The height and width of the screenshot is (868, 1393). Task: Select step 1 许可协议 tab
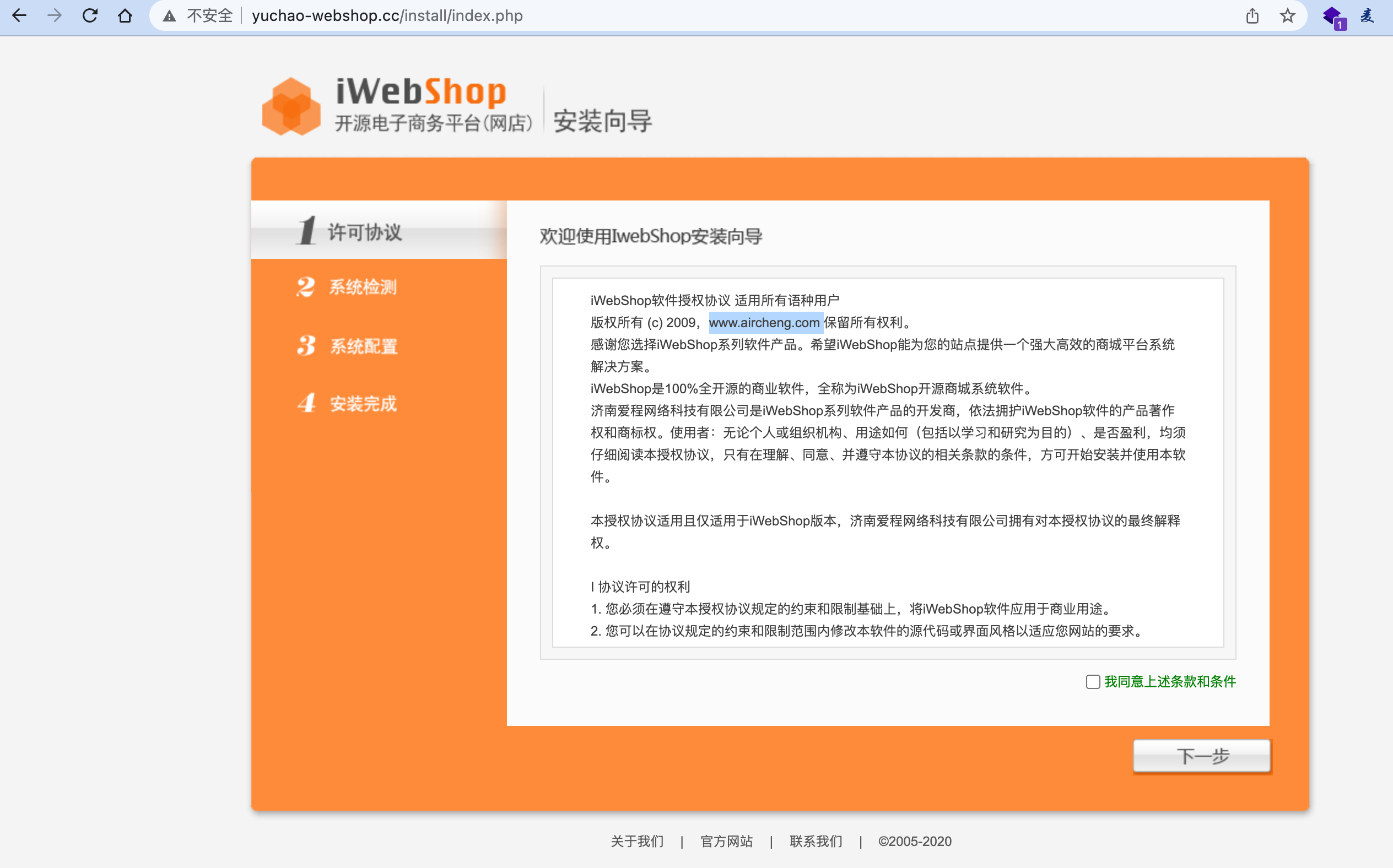[364, 232]
